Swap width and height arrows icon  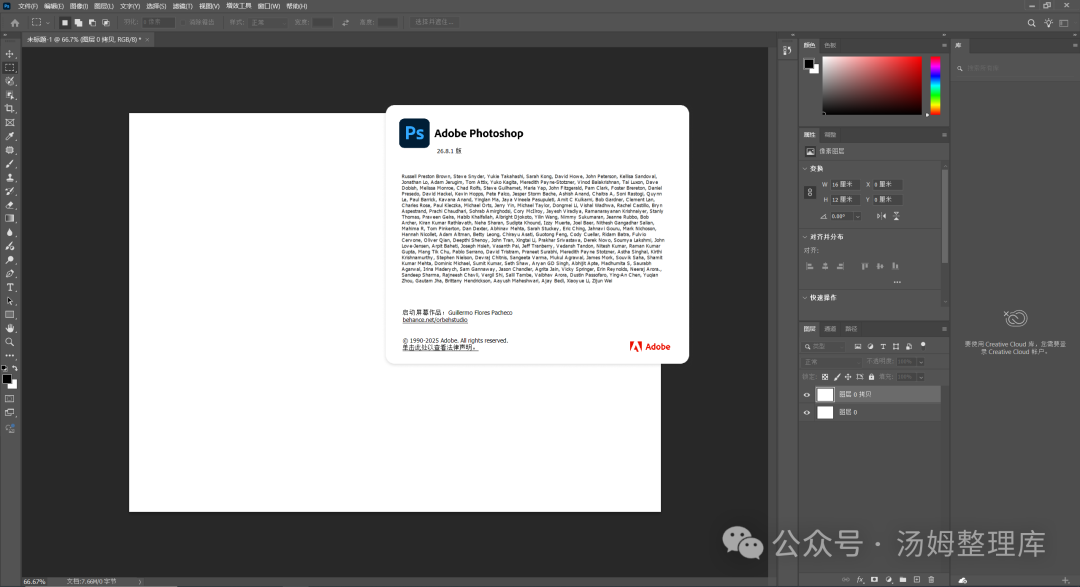[x=346, y=23]
